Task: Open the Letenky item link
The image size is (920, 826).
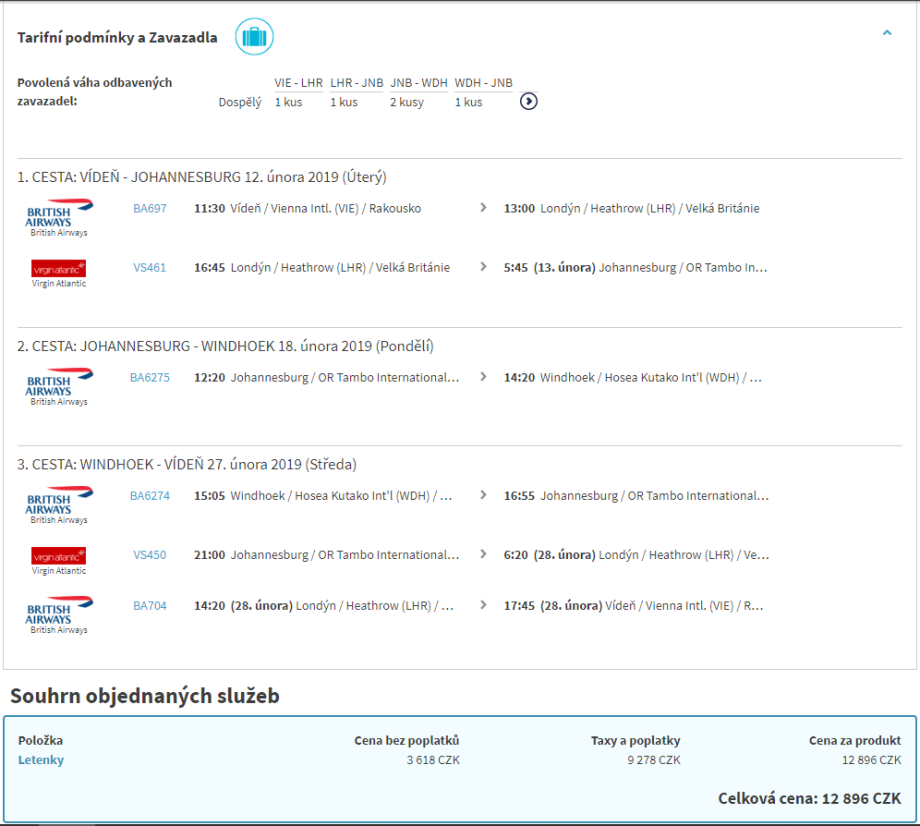Action: pyautogui.click(x=41, y=760)
